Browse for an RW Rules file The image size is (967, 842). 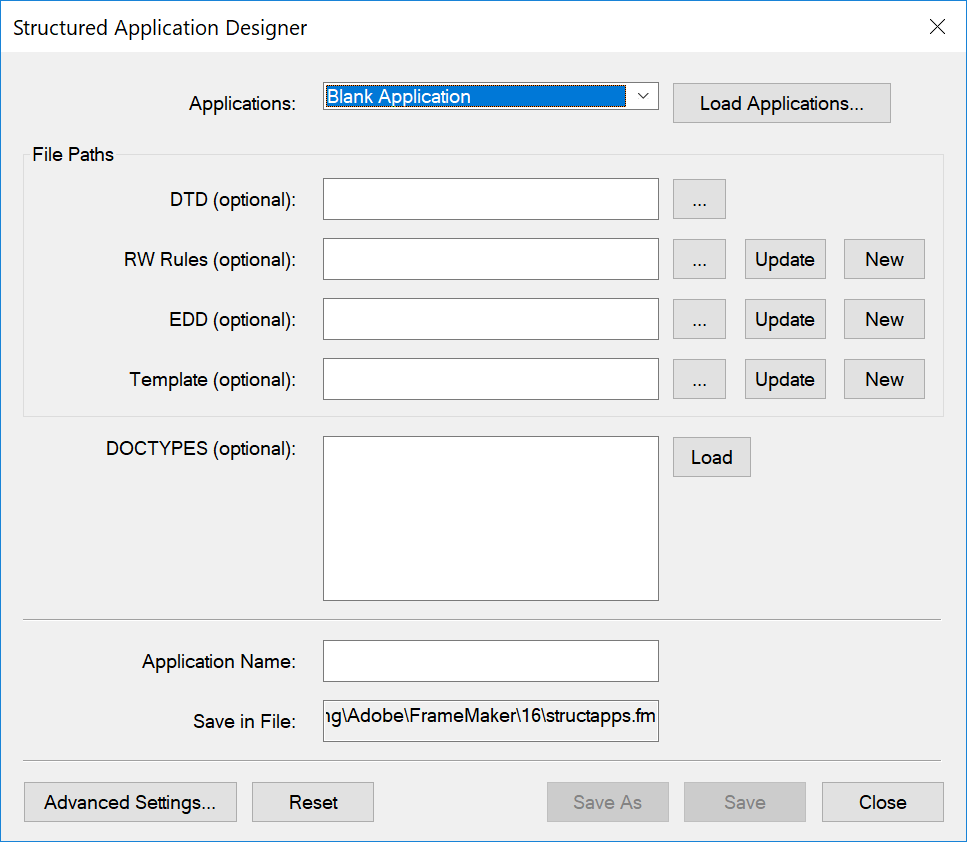click(698, 259)
